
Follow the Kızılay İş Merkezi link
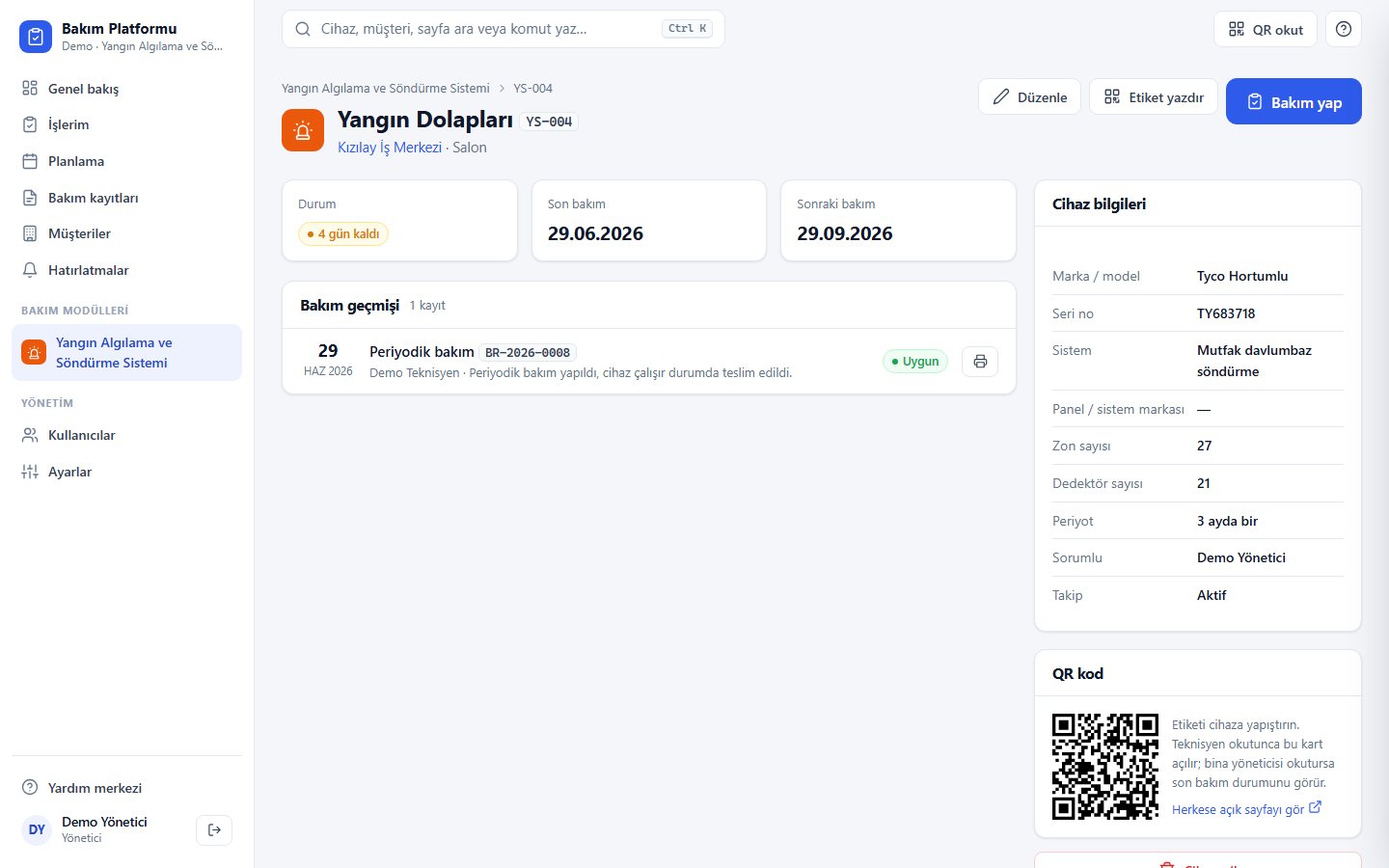pos(390,148)
